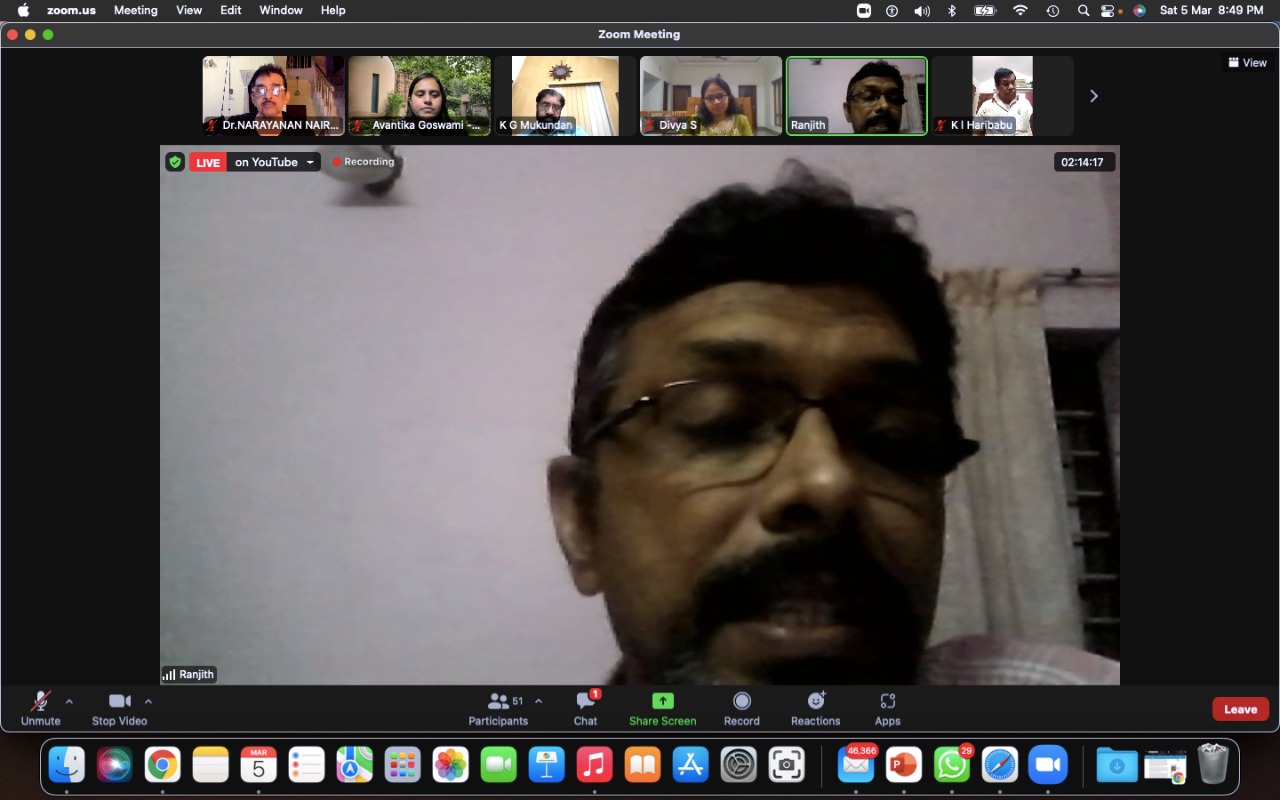
Task: Open Time Machine icon in menu bar
Action: pos(1053,10)
